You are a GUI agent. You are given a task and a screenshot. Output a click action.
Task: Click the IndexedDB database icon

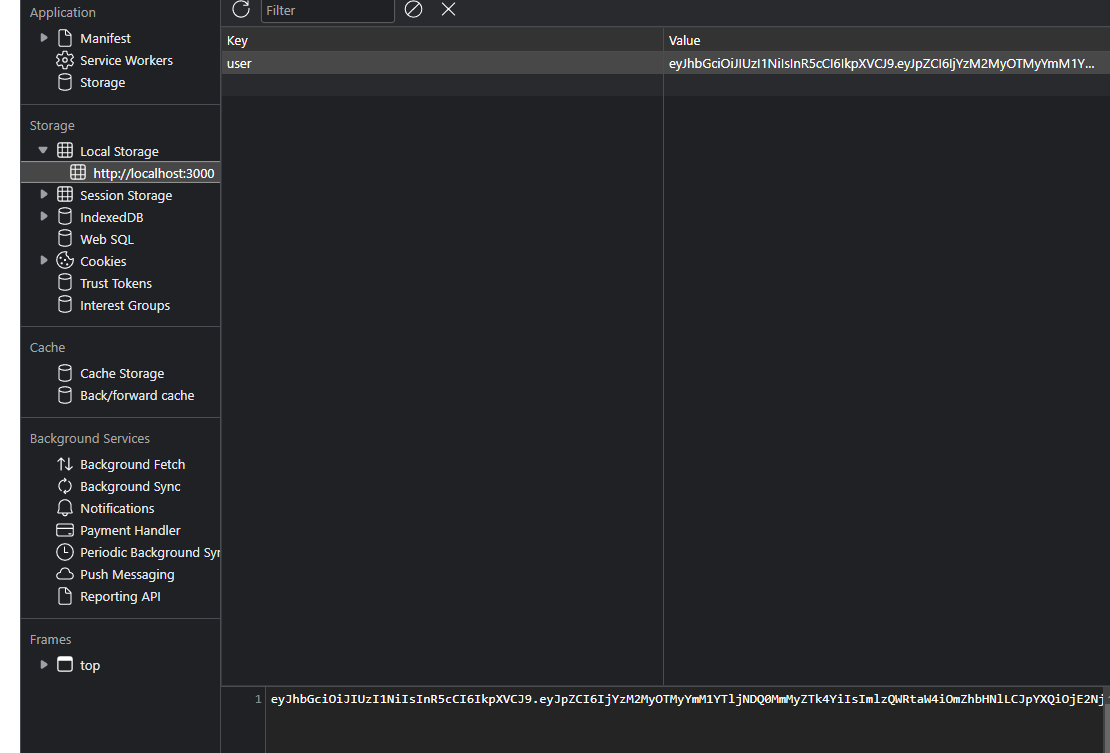tap(64, 217)
